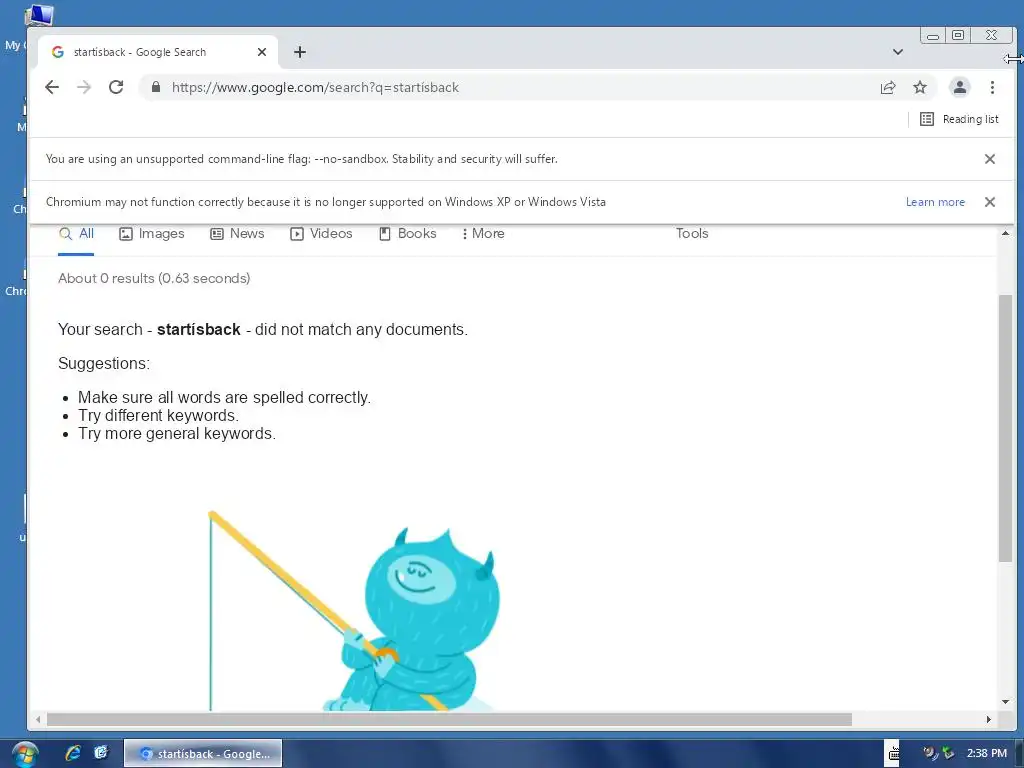Select the startisback taskbar button
This screenshot has width=1024, height=768.
pos(203,754)
